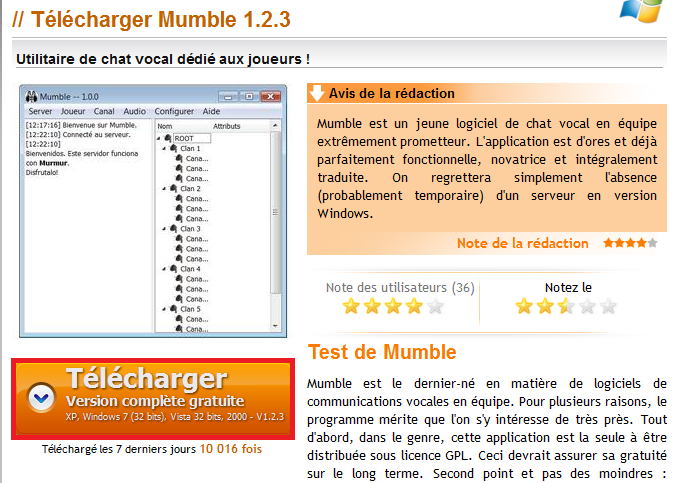Collapse the Clan 5 expander triangle
Viewport: 677px width, 483px height.
point(164,309)
